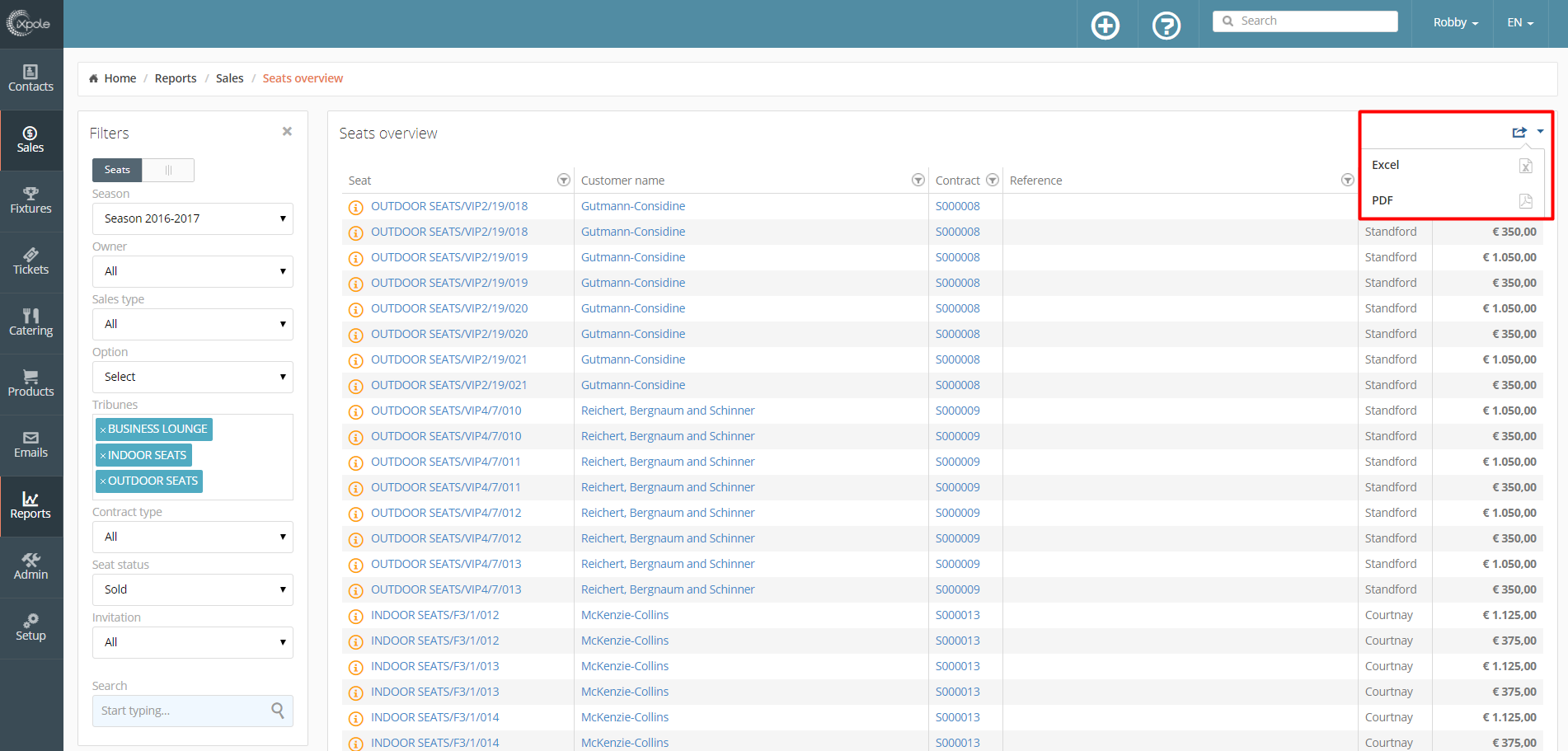Open Gutmann-Considine in first VIP2/19/021 row
Screen dimensions: 1568x751
[x=633, y=359]
